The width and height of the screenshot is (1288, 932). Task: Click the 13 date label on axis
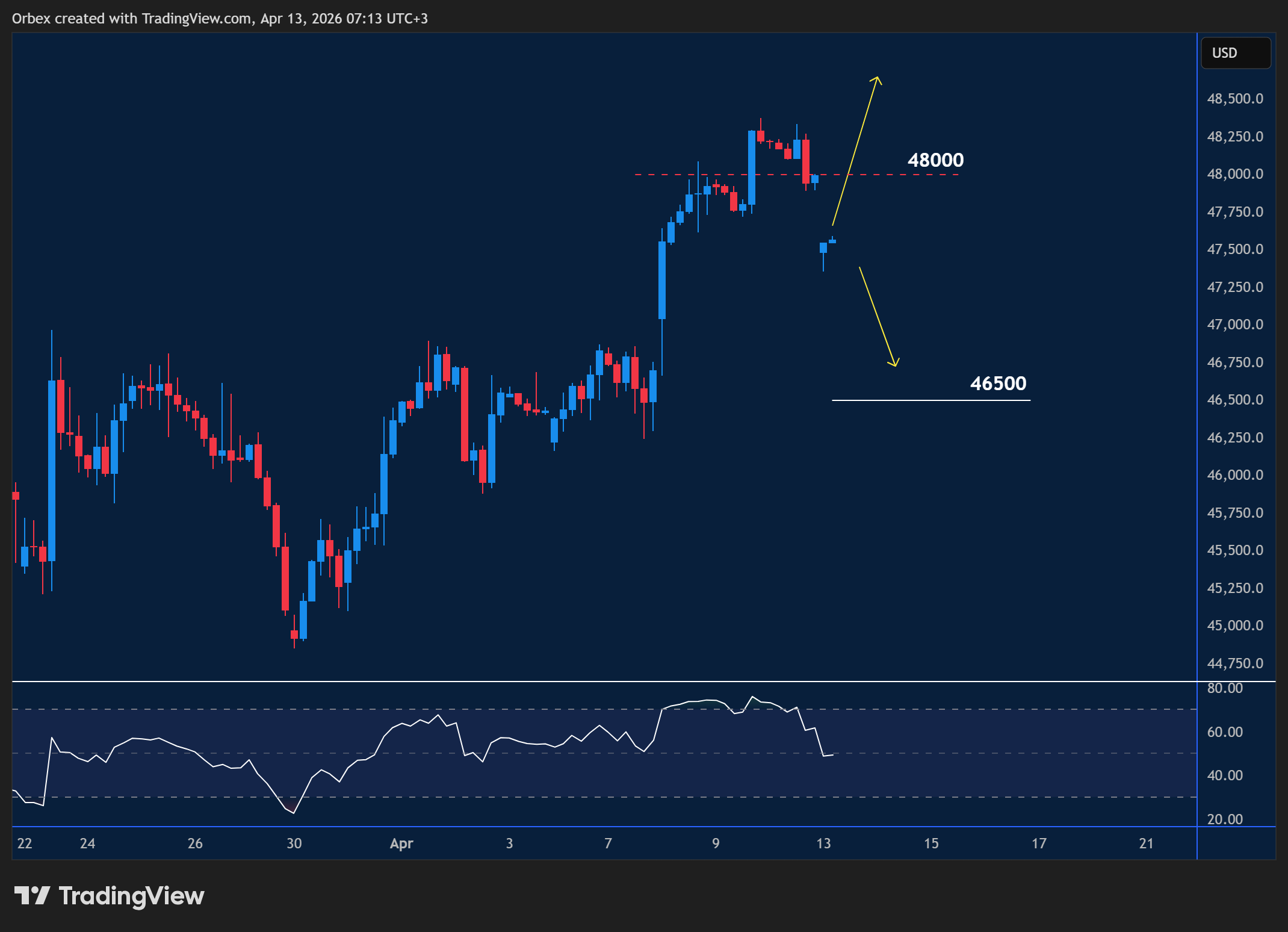(x=823, y=843)
